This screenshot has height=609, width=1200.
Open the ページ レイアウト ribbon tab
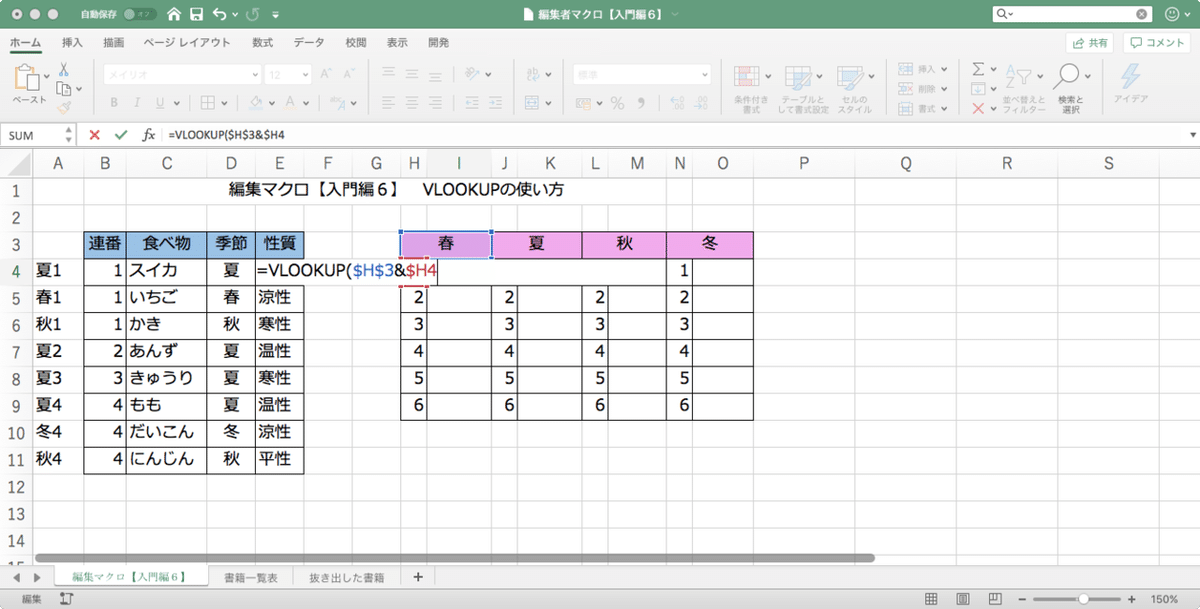[x=186, y=43]
